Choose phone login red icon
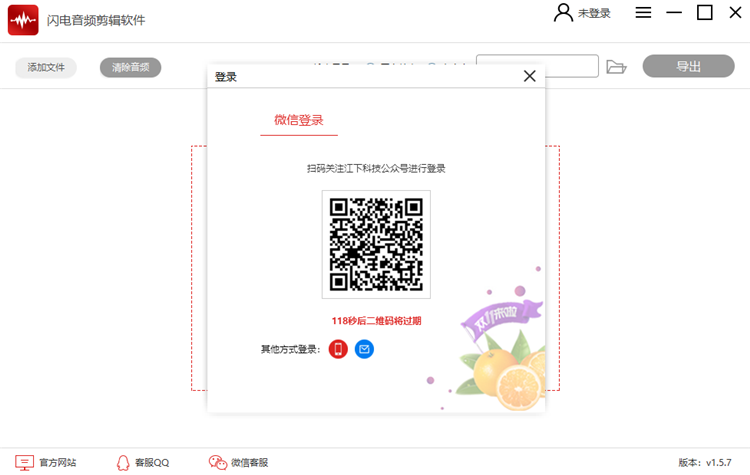750x475 pixels. 338,349
